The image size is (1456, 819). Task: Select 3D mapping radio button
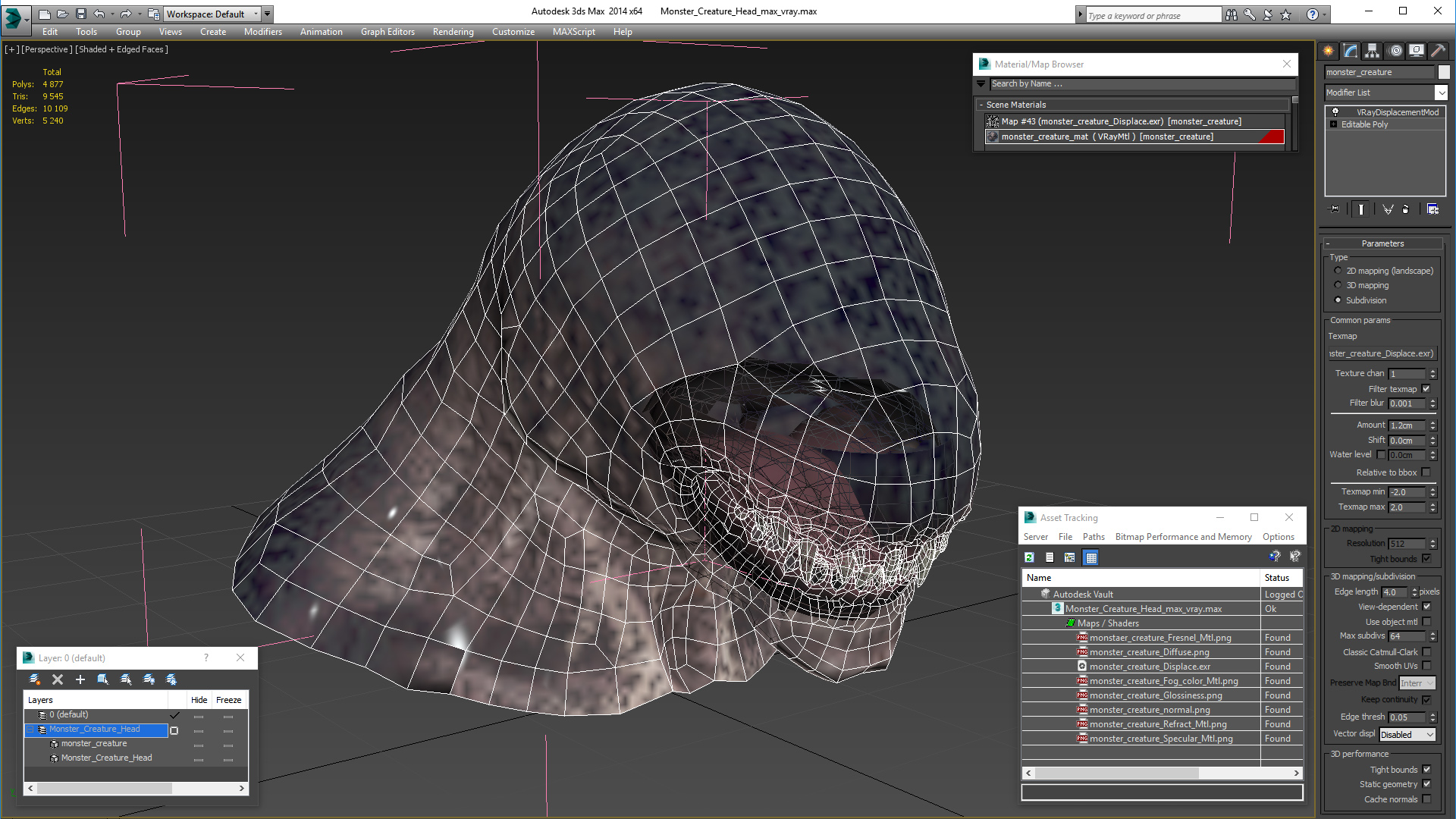pyautogui.click(x=1338, y=285)
